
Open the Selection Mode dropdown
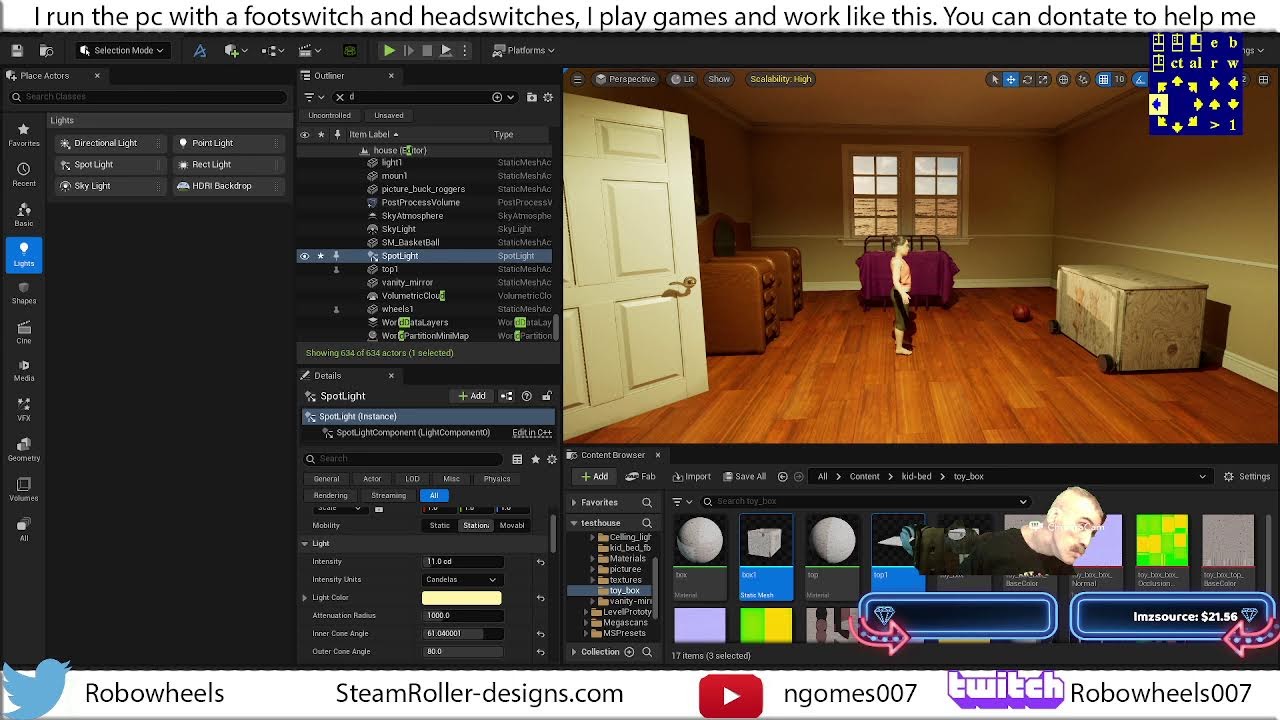point(121,50)
